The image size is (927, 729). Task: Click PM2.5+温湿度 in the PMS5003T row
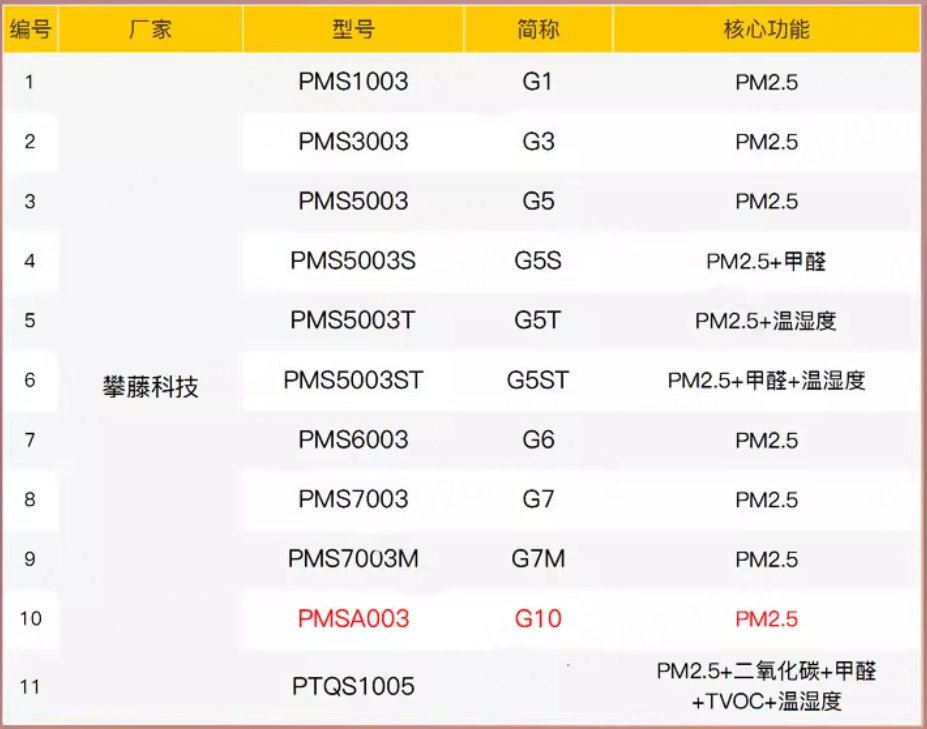pyautogui.click(x=766, y=320)
